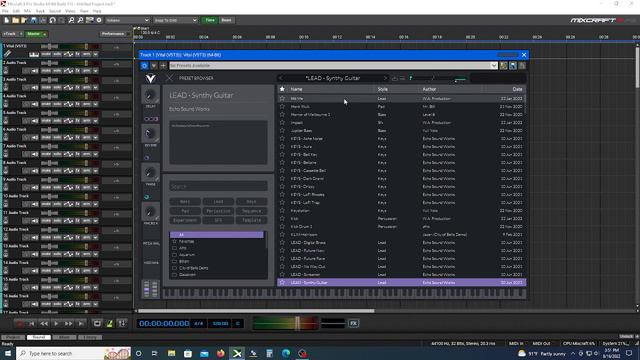
Task: Solo track 1 Vital (VSTi)
Action: (57, 54)
